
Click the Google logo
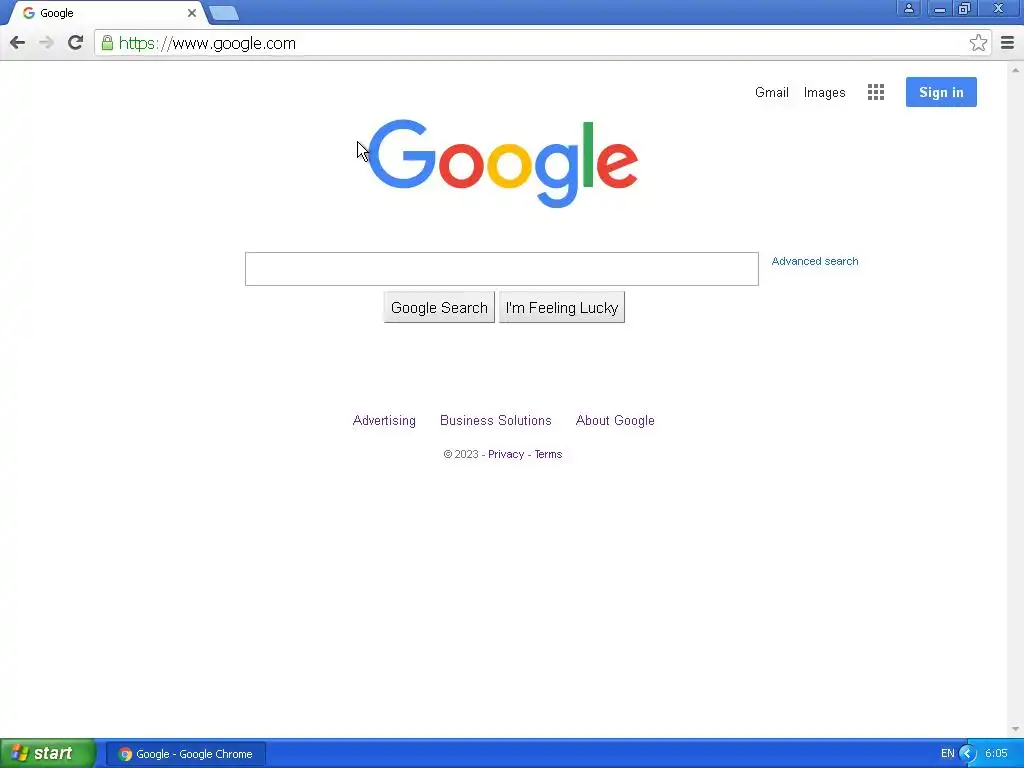click(x=503, y=163)
